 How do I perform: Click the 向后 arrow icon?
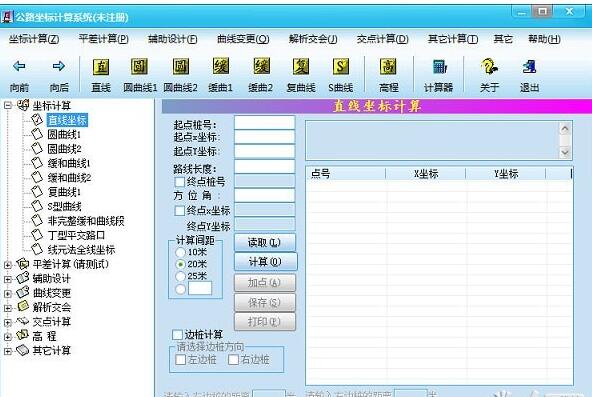pos(59,66)
